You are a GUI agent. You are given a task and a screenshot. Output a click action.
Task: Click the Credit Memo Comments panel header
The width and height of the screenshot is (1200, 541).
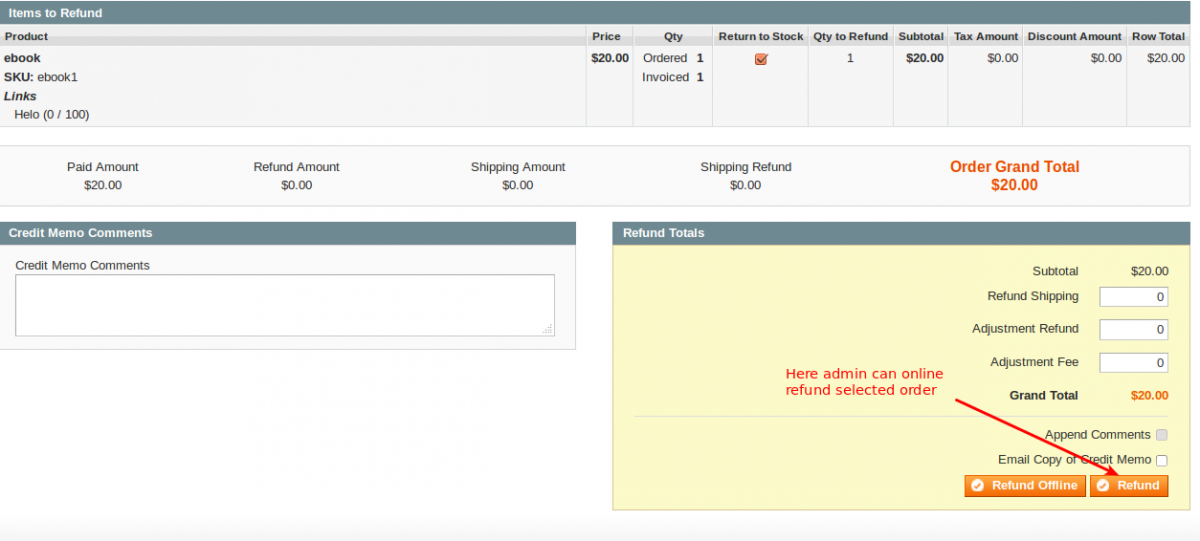(80, 233)
